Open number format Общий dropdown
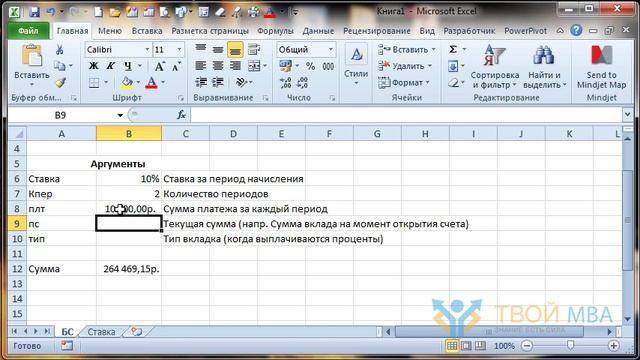Screen dimensions: 640x360 (331, 49)
